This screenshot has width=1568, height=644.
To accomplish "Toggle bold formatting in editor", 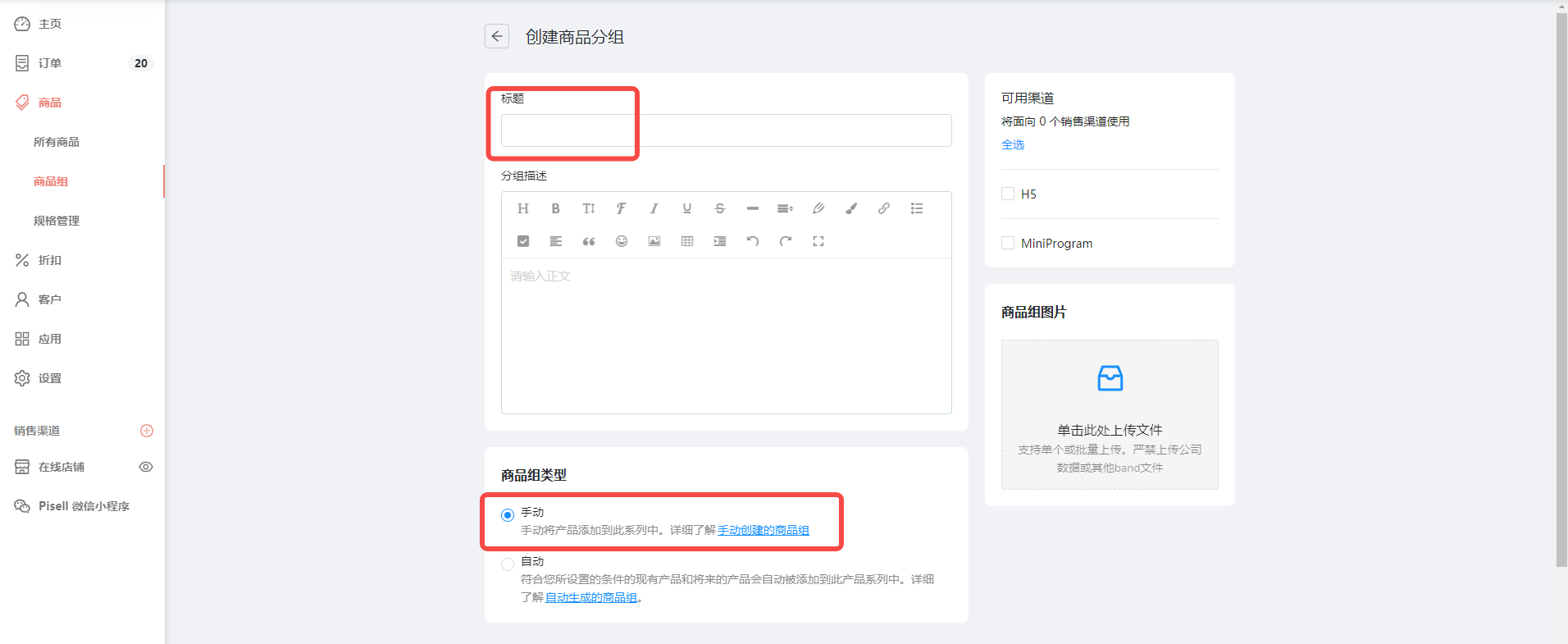I will click(556, 208).
